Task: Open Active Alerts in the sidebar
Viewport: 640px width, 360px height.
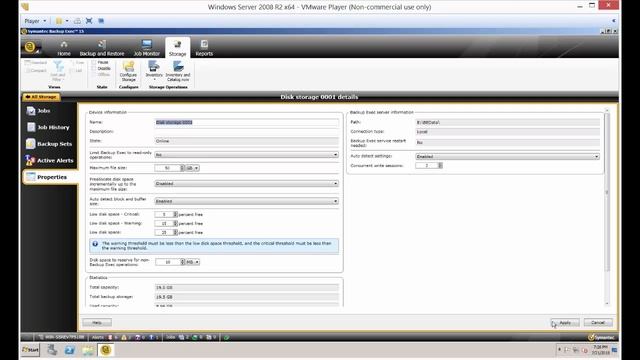Action: [49, 160]
